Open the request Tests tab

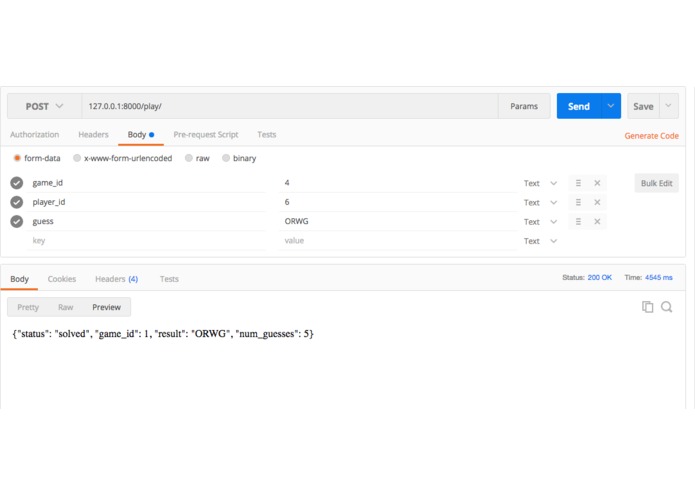(x=266, y=134)
